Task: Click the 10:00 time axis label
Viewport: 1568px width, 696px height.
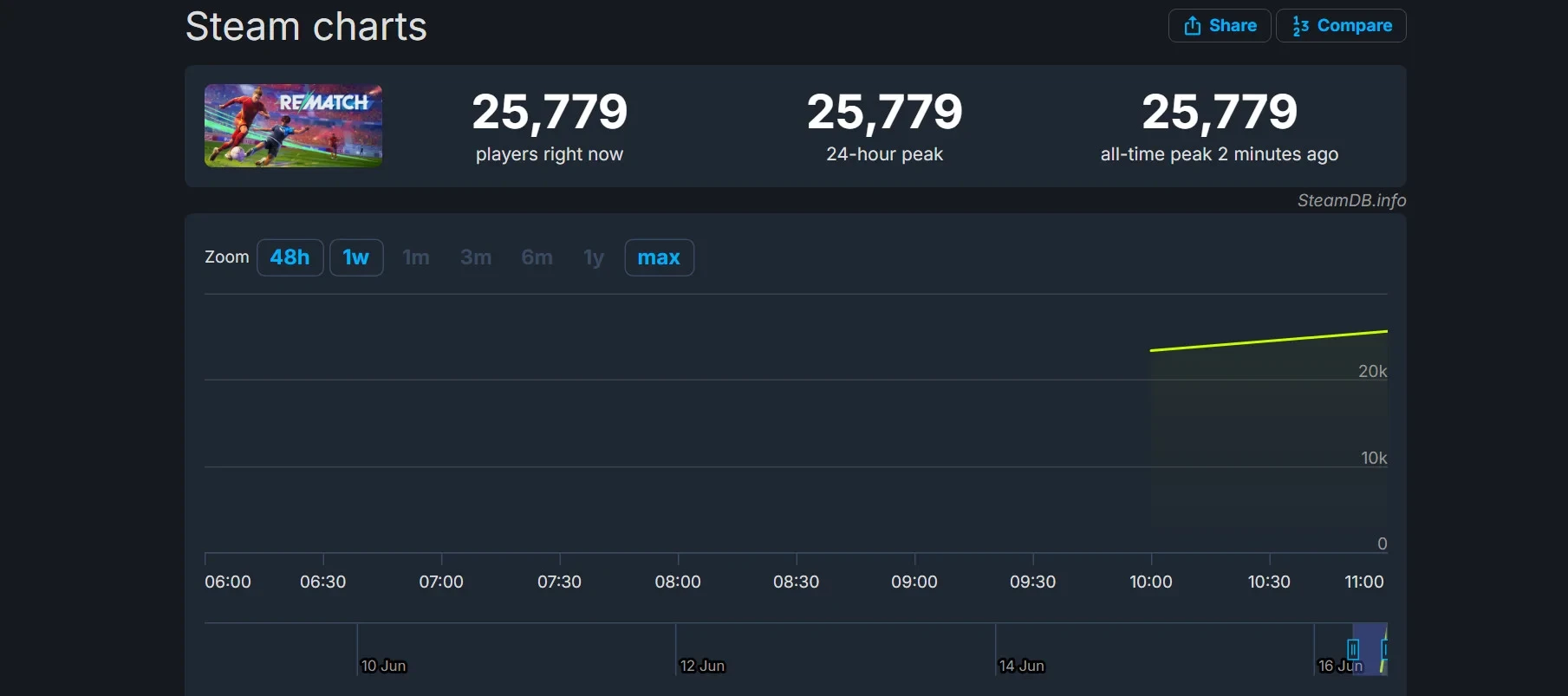Action: pyautogui.click(x=1150, y=582)
